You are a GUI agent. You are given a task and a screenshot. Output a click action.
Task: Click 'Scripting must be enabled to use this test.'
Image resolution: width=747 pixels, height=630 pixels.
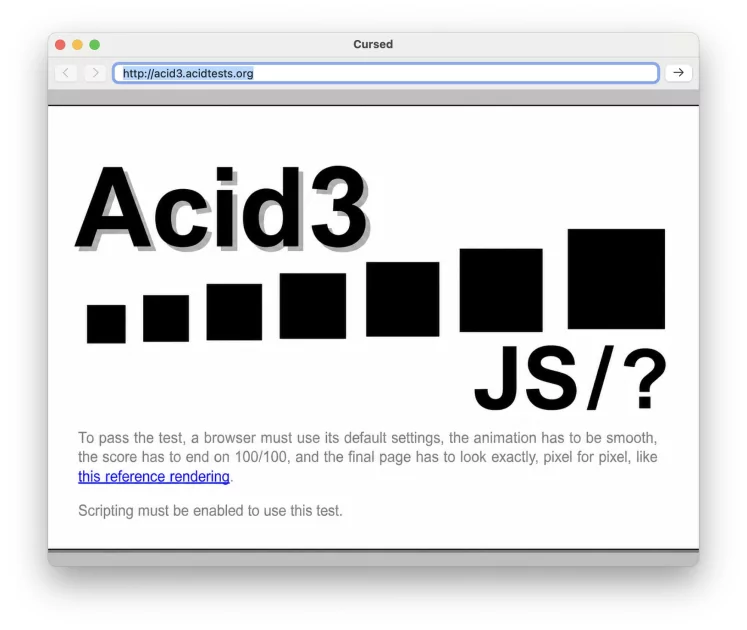click(210, 510)
